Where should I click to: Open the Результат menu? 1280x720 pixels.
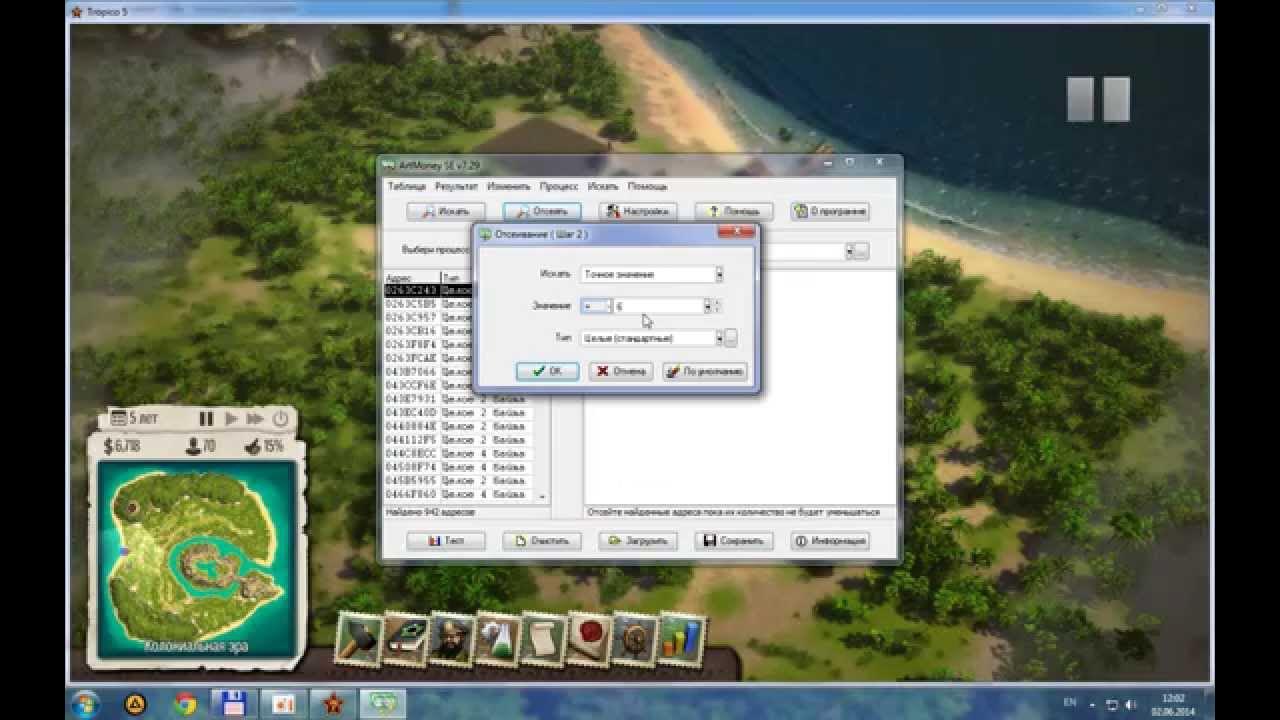457,186
